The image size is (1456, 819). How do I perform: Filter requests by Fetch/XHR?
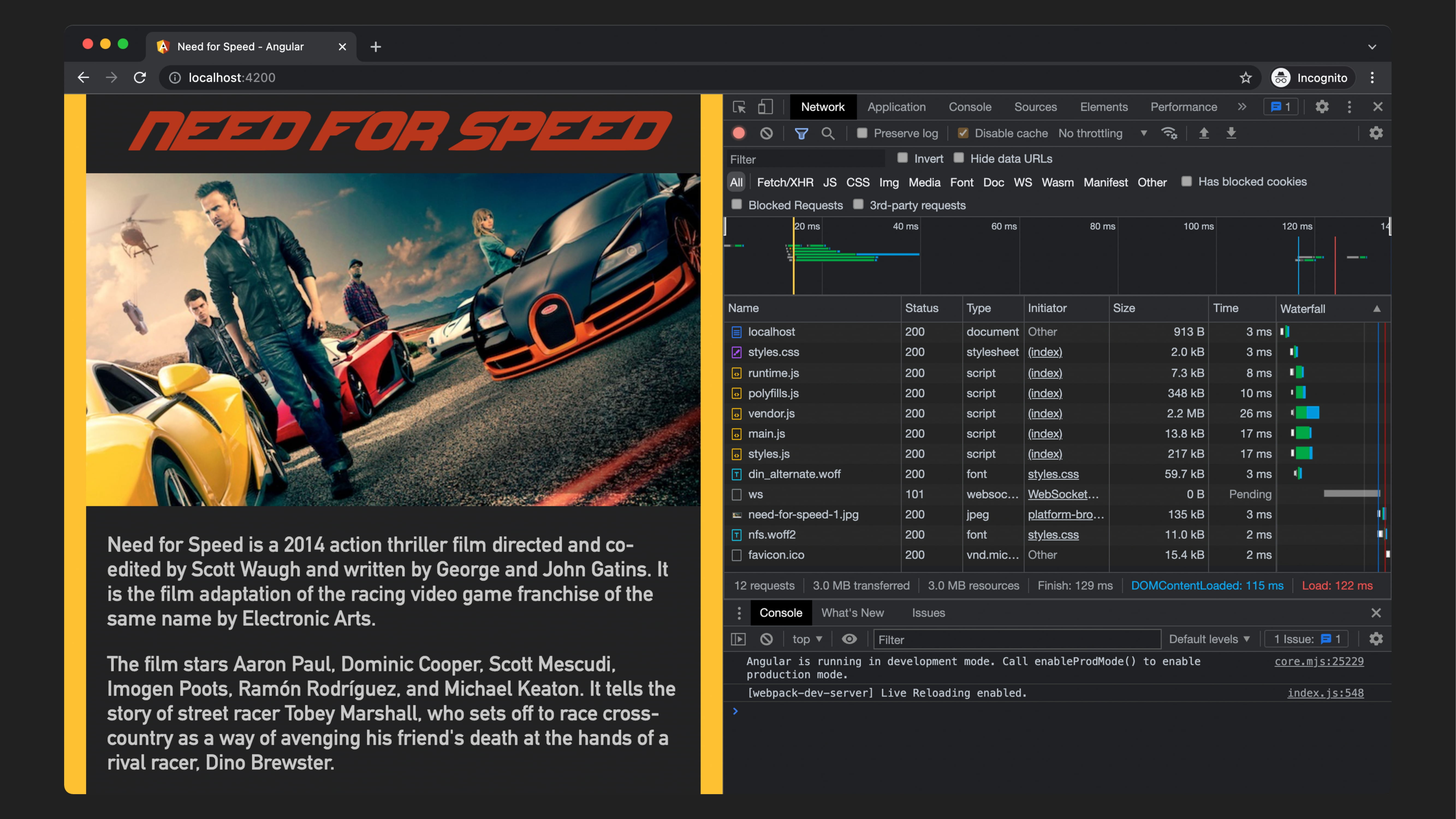[785, 182]
